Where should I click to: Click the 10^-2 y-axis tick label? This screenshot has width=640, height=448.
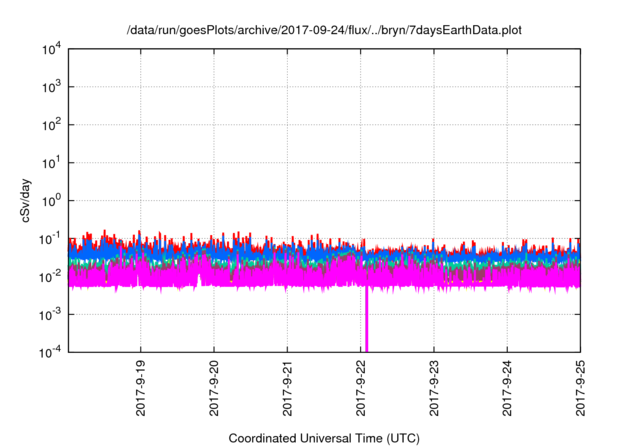point(51,277)
